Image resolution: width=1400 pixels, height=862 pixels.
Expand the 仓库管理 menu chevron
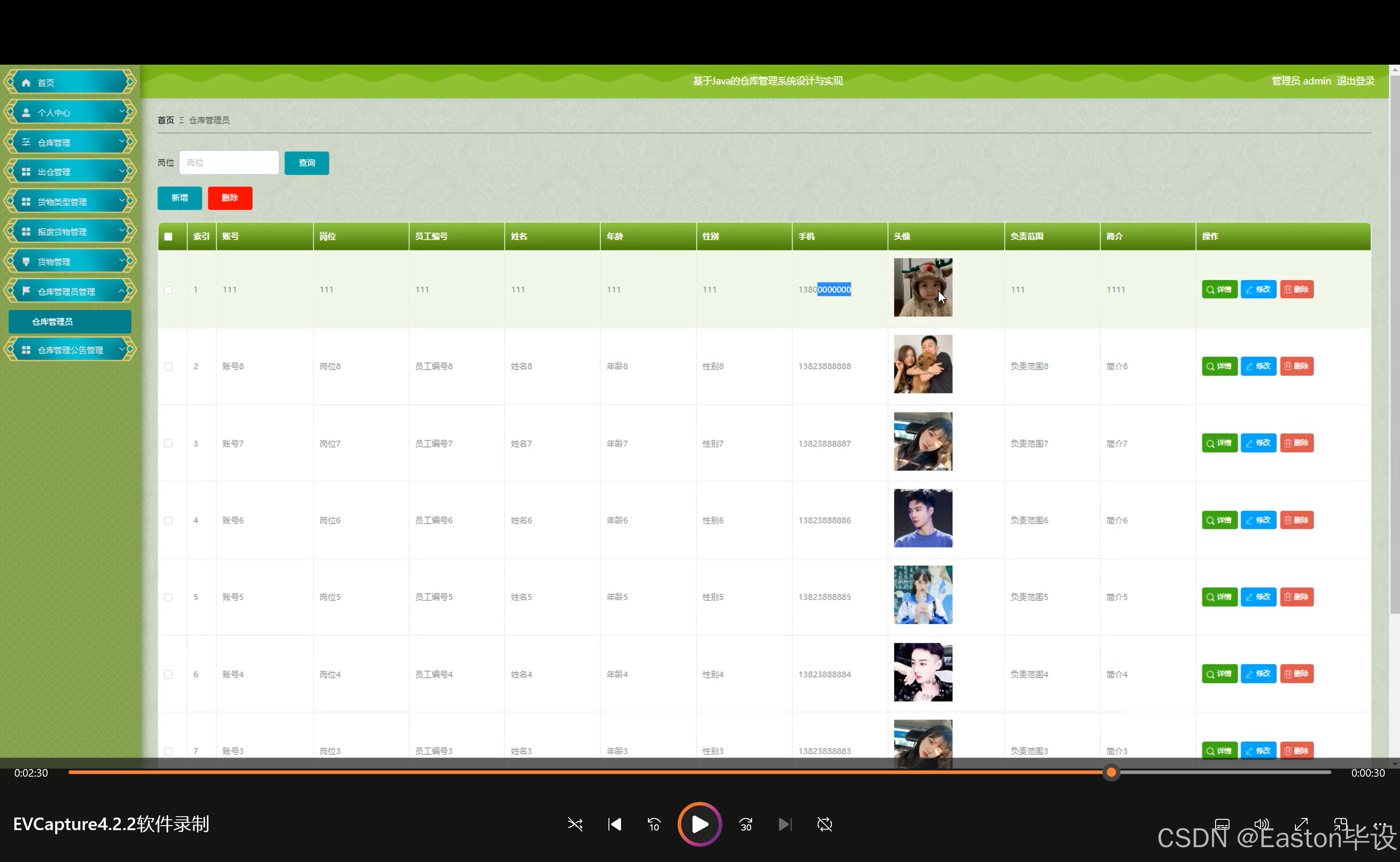(121, 141)
